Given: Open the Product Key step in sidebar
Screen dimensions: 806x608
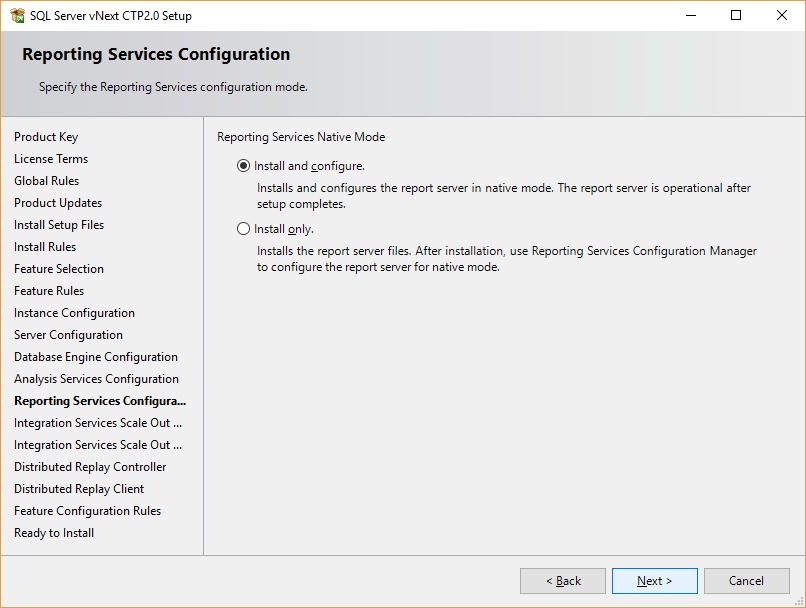Looking at the screenshot, I should coord(46,137).
